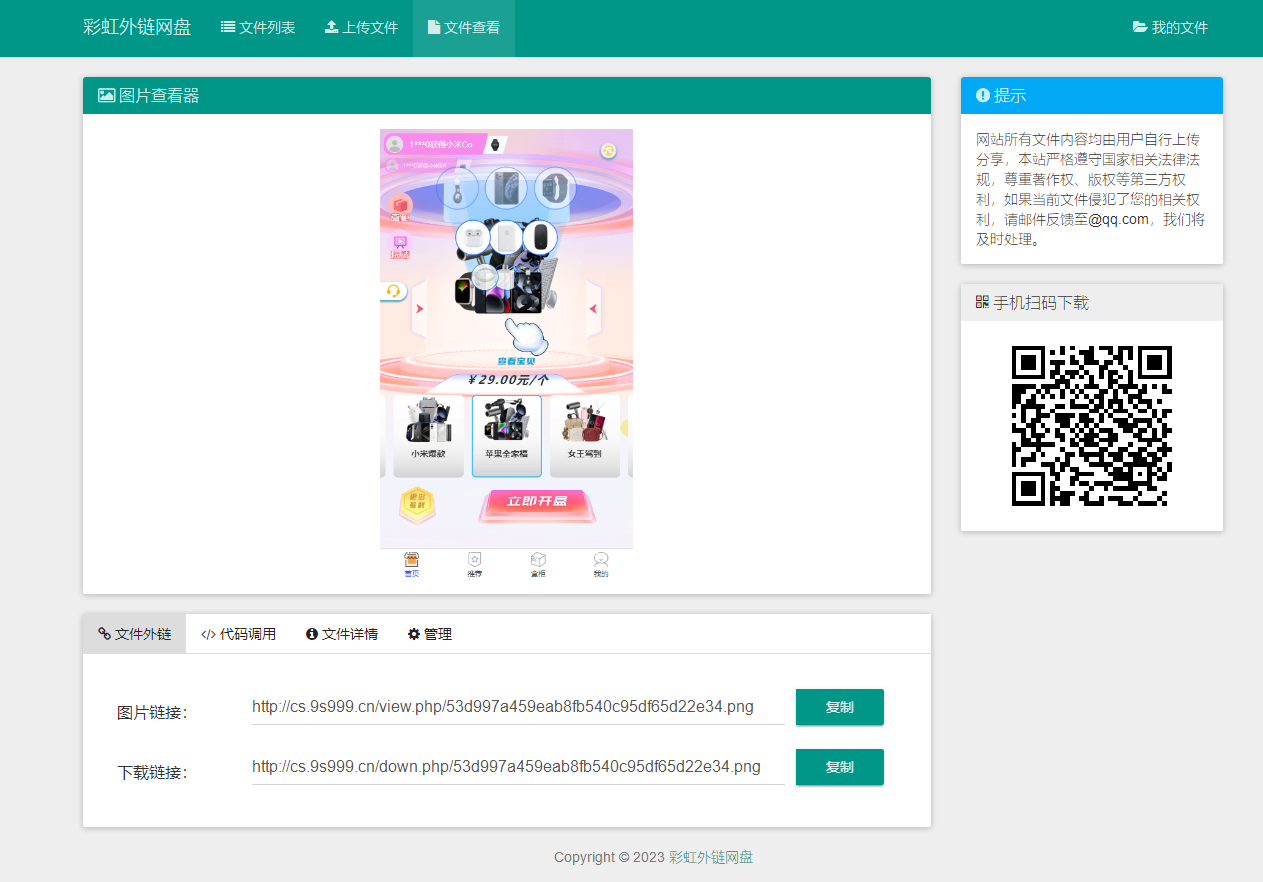Copy the download link with lower 复制 button
The image size is (1263, 882).
(839, 767)
